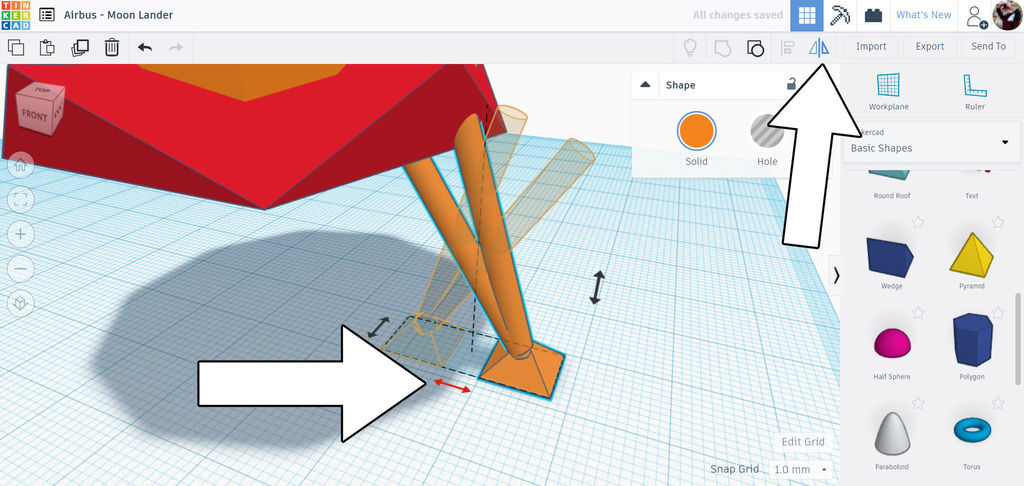Screen dimensions: 1024x486
Task: Select the Polygon shape
Action: point(973,340)
